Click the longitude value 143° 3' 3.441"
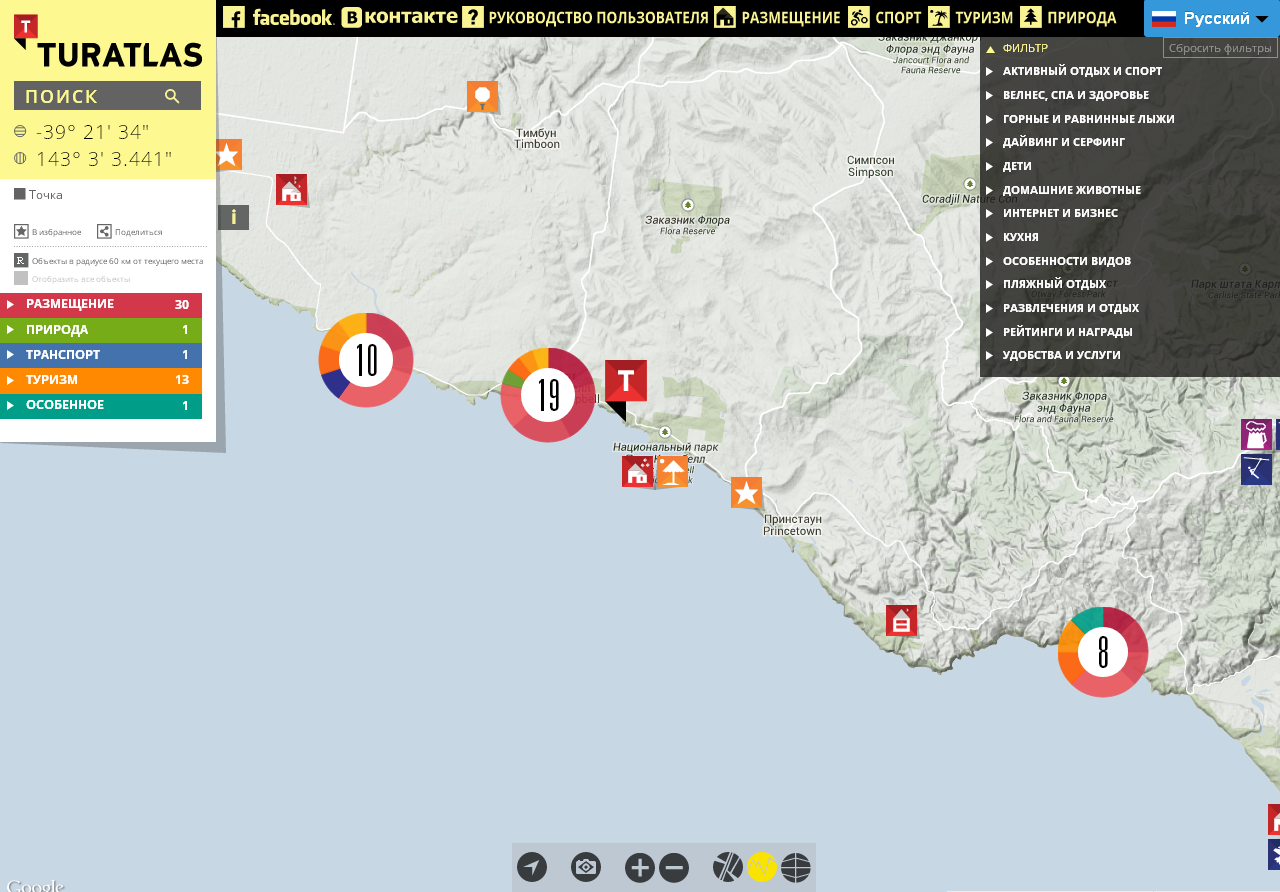Viewport: 1280px width, 892px height. coord(104,159)
